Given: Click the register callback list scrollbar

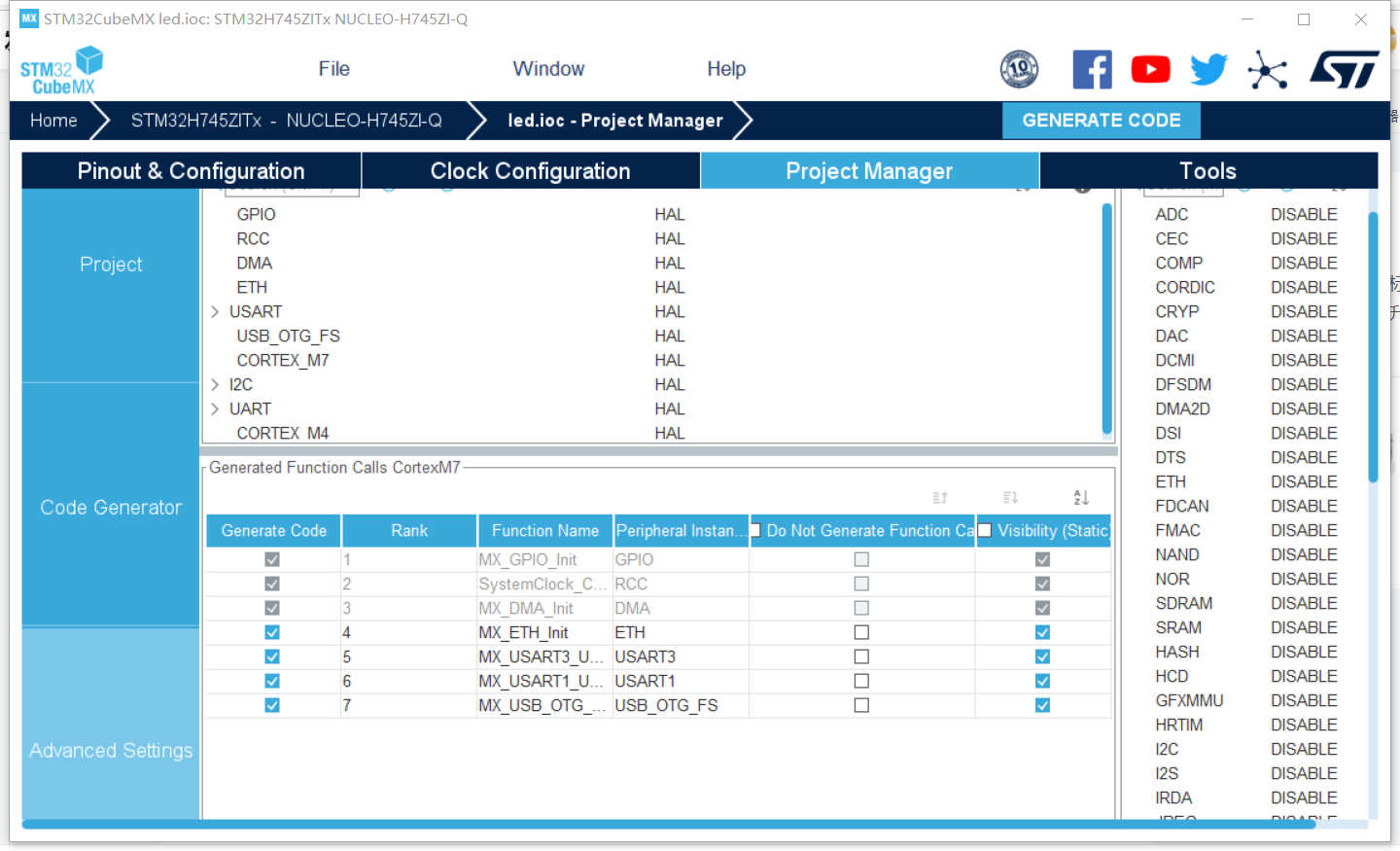Looking at the screenshot, I should point(1373,346).
